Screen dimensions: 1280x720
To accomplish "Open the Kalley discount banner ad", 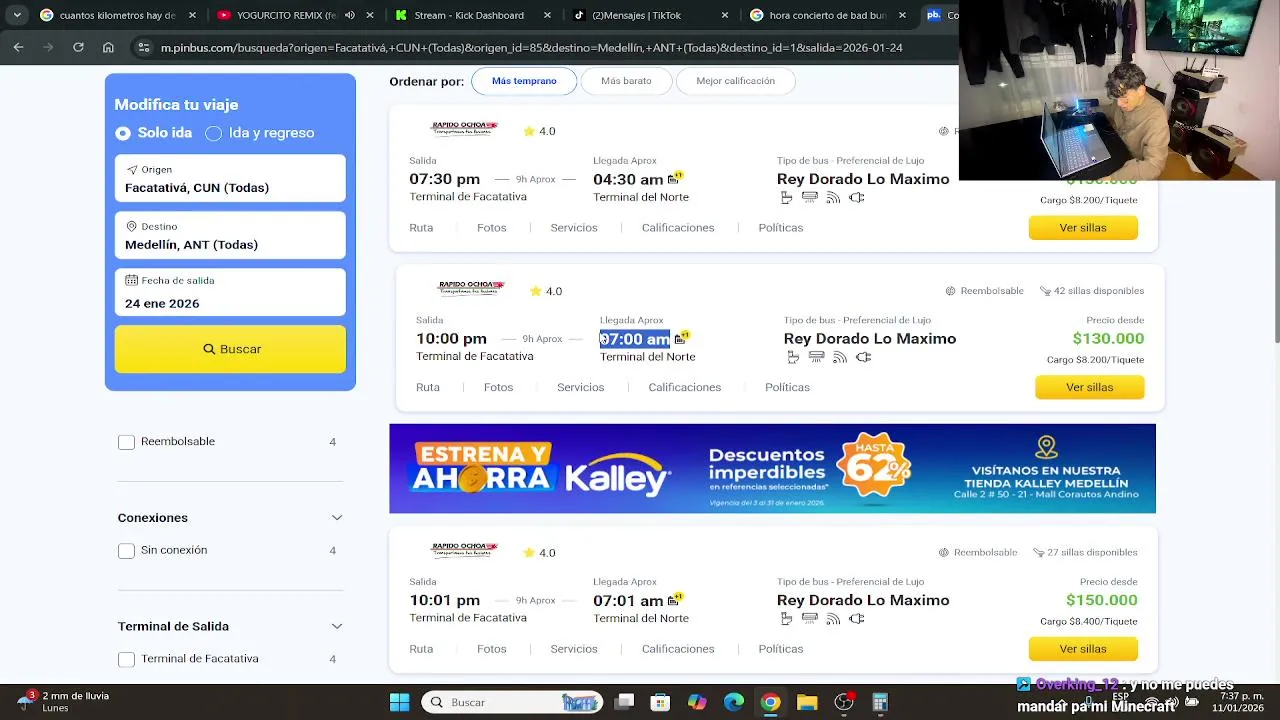I will (772, 468).
